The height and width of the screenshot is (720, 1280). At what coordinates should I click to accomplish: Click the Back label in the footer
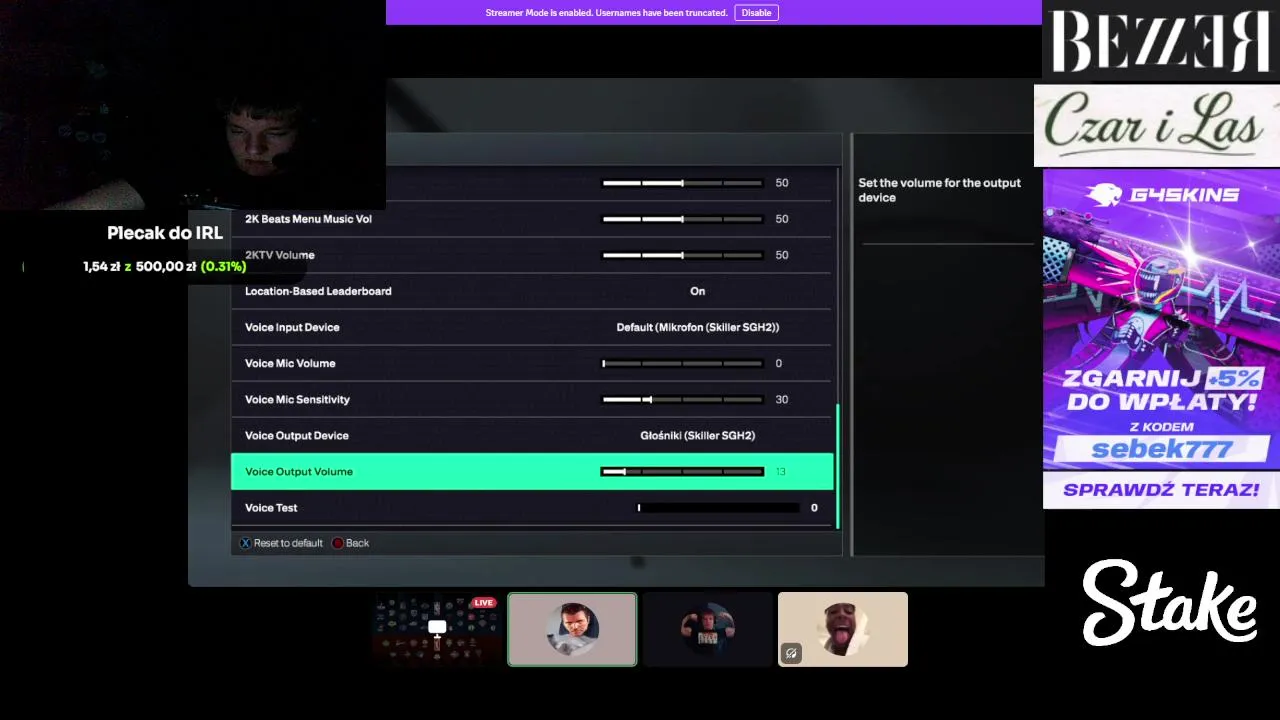point(357,543)
